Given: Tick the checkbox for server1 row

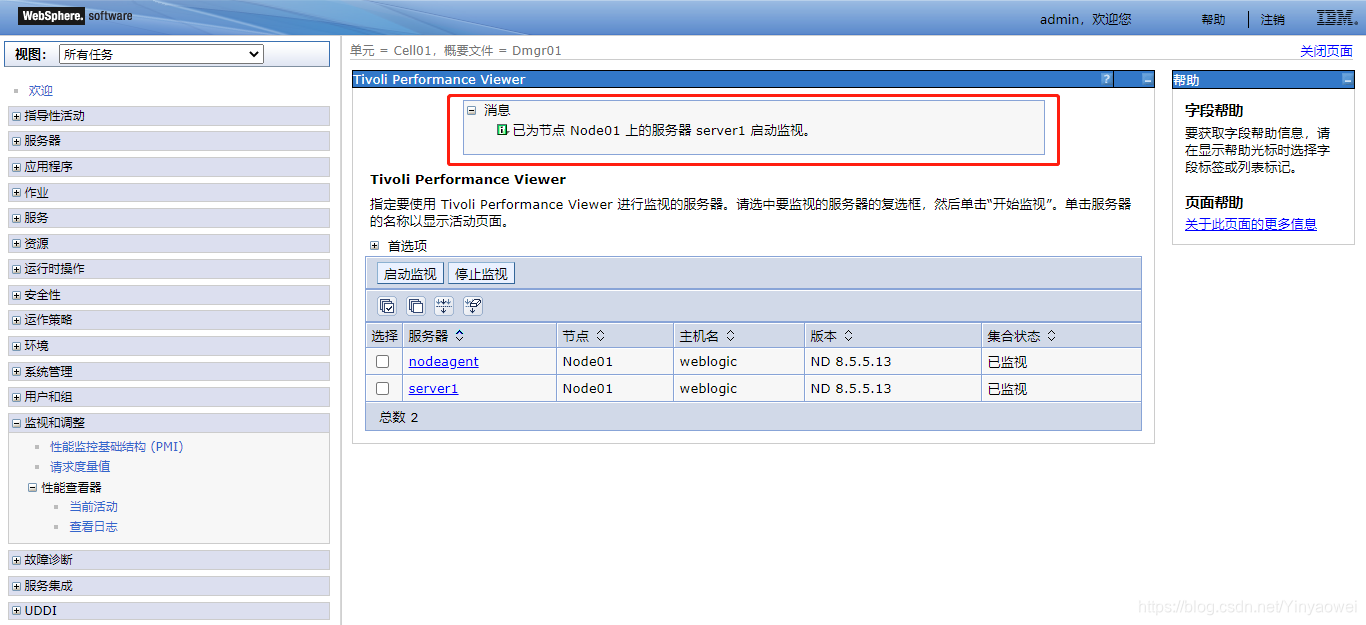Looking at the screenshot, I should 382,388.
